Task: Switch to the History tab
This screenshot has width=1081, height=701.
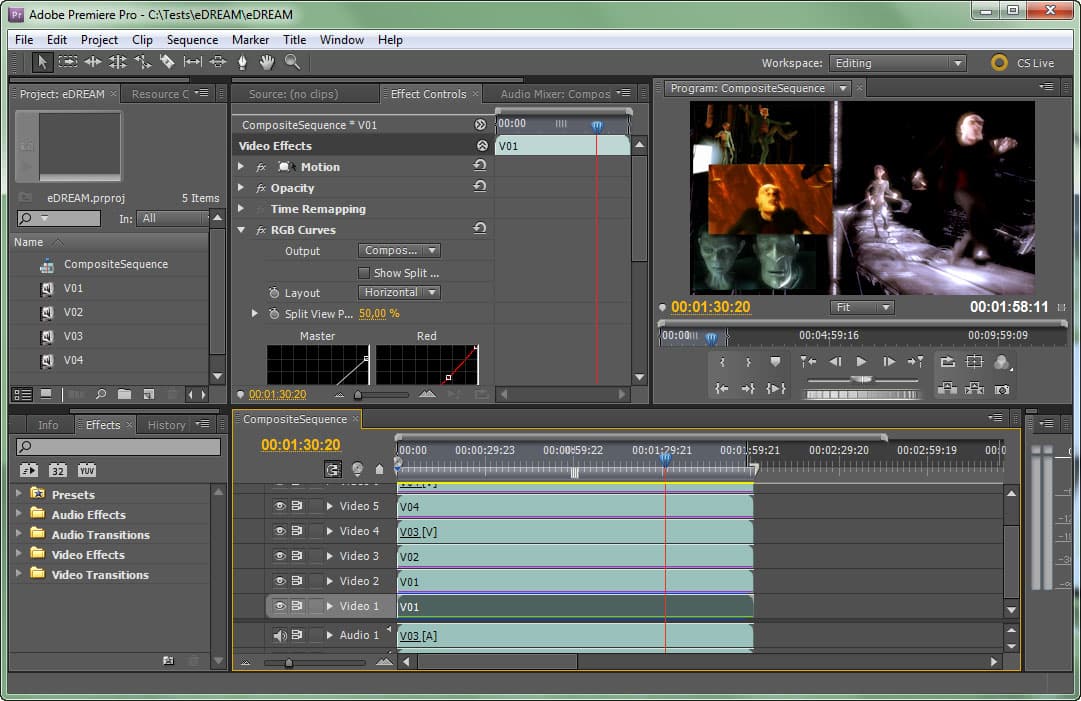Action: tap(166, 425)
